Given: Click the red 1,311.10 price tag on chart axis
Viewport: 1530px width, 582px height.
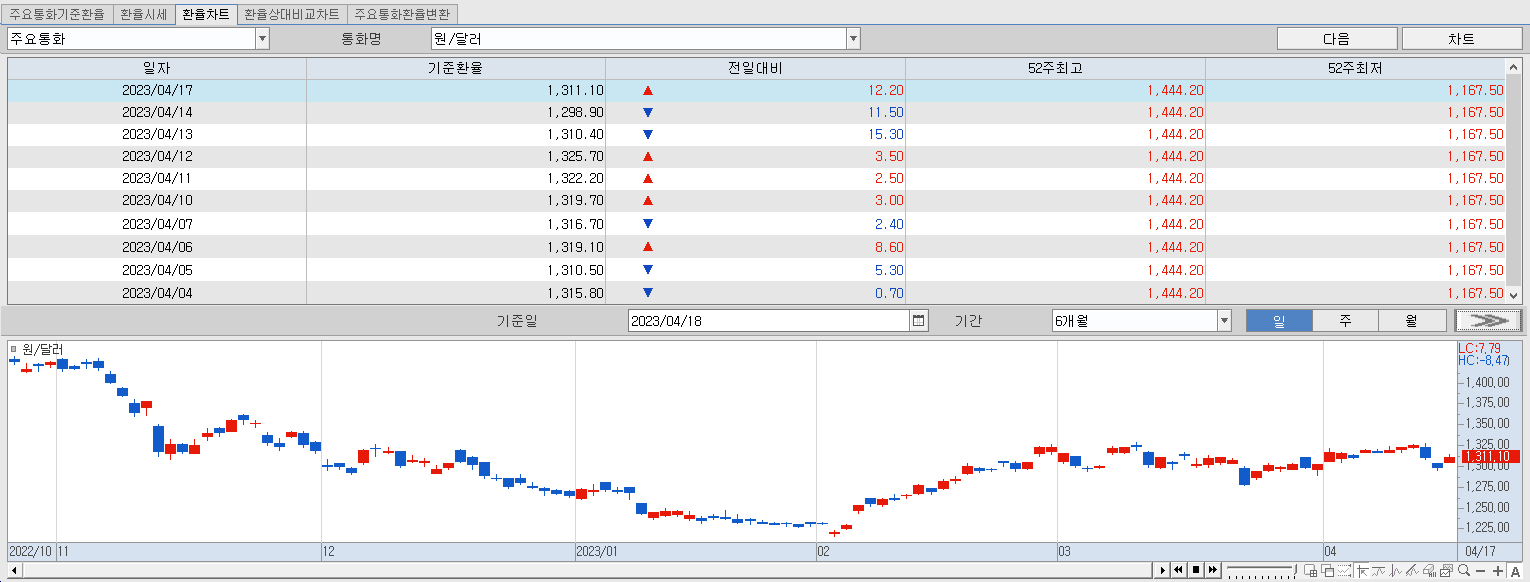Looking at the screenshot, I should point(1490,457).
